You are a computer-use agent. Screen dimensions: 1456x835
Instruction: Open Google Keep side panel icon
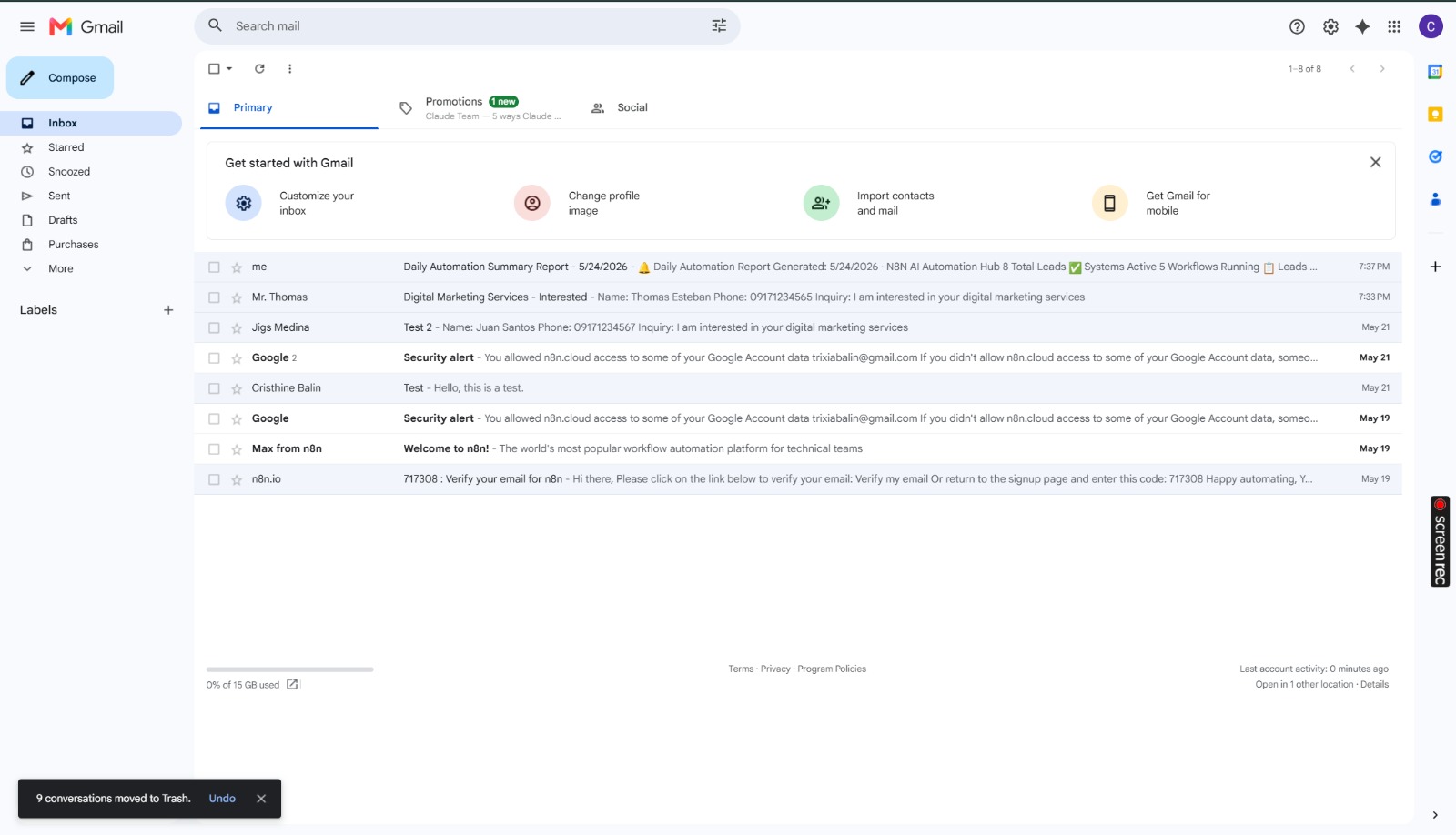coord(1435,114)
